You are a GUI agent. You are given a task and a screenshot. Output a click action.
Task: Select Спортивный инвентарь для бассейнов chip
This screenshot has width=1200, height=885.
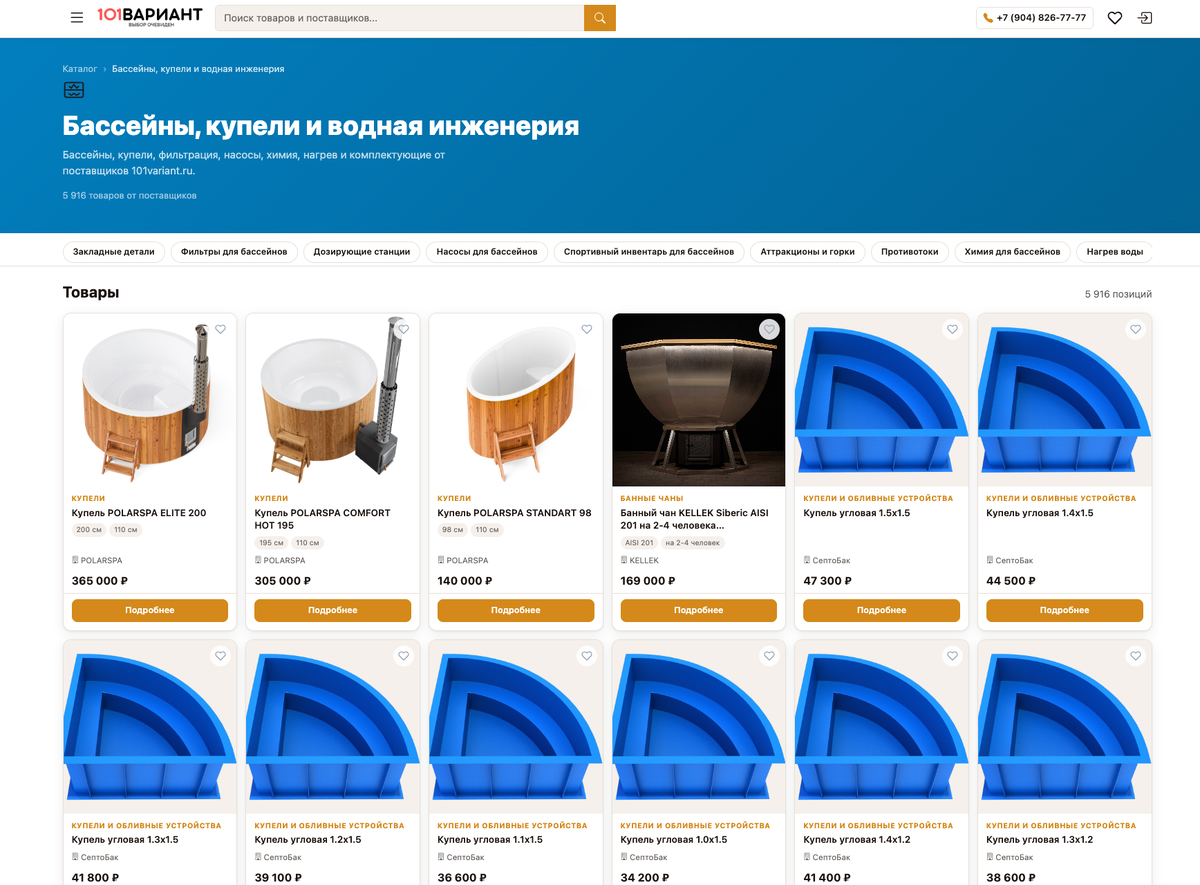click(x=649, y=252)
